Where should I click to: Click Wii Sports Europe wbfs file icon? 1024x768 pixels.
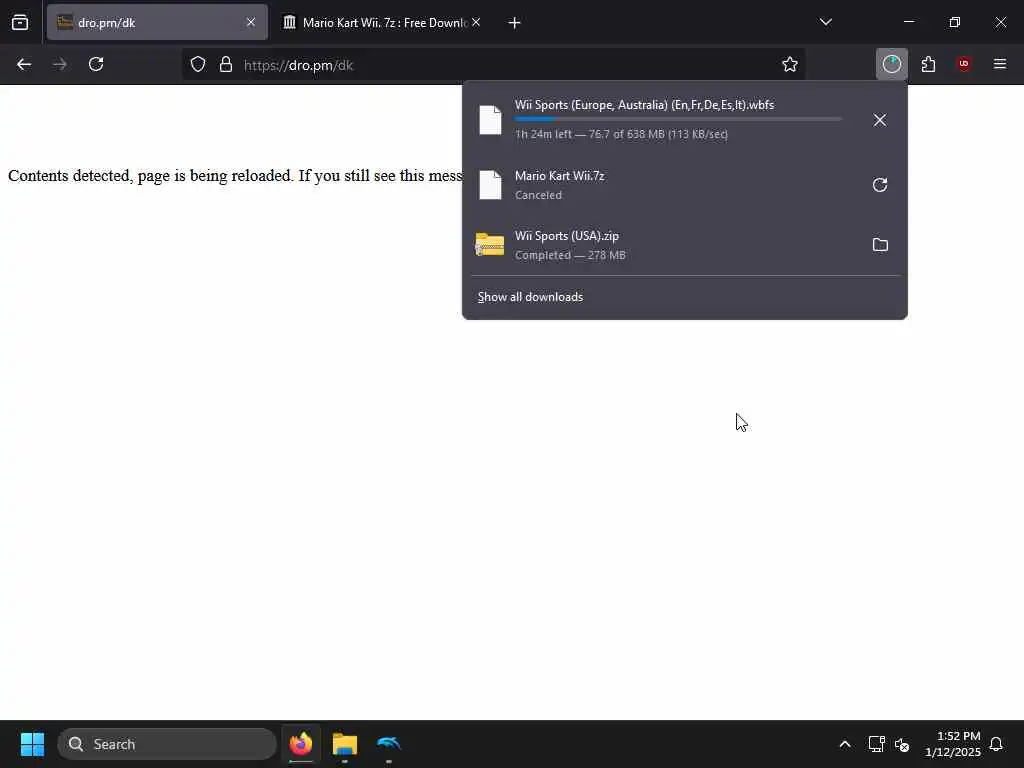490,120
